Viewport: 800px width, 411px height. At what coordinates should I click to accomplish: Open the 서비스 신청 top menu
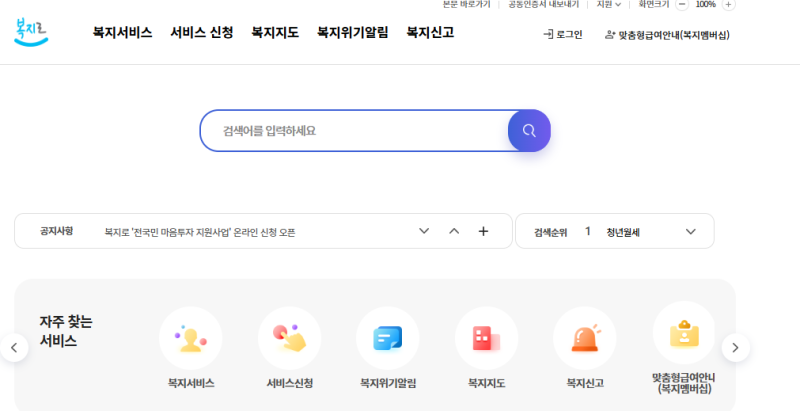(202, 33)
